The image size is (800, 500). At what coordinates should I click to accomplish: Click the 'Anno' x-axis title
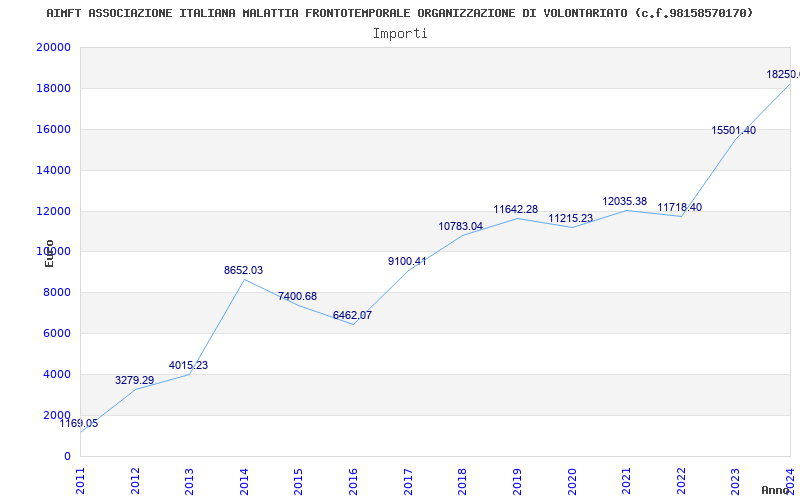[774, 491]
